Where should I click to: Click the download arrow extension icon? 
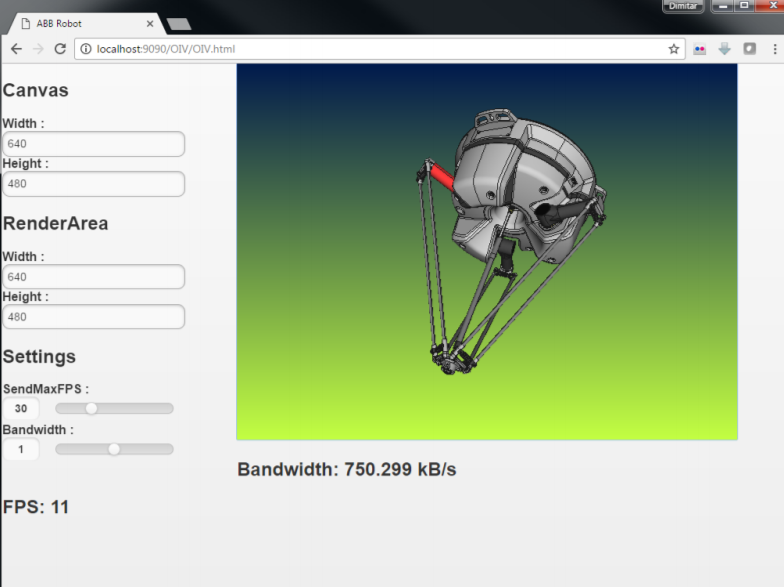click(x=725, y=48)
